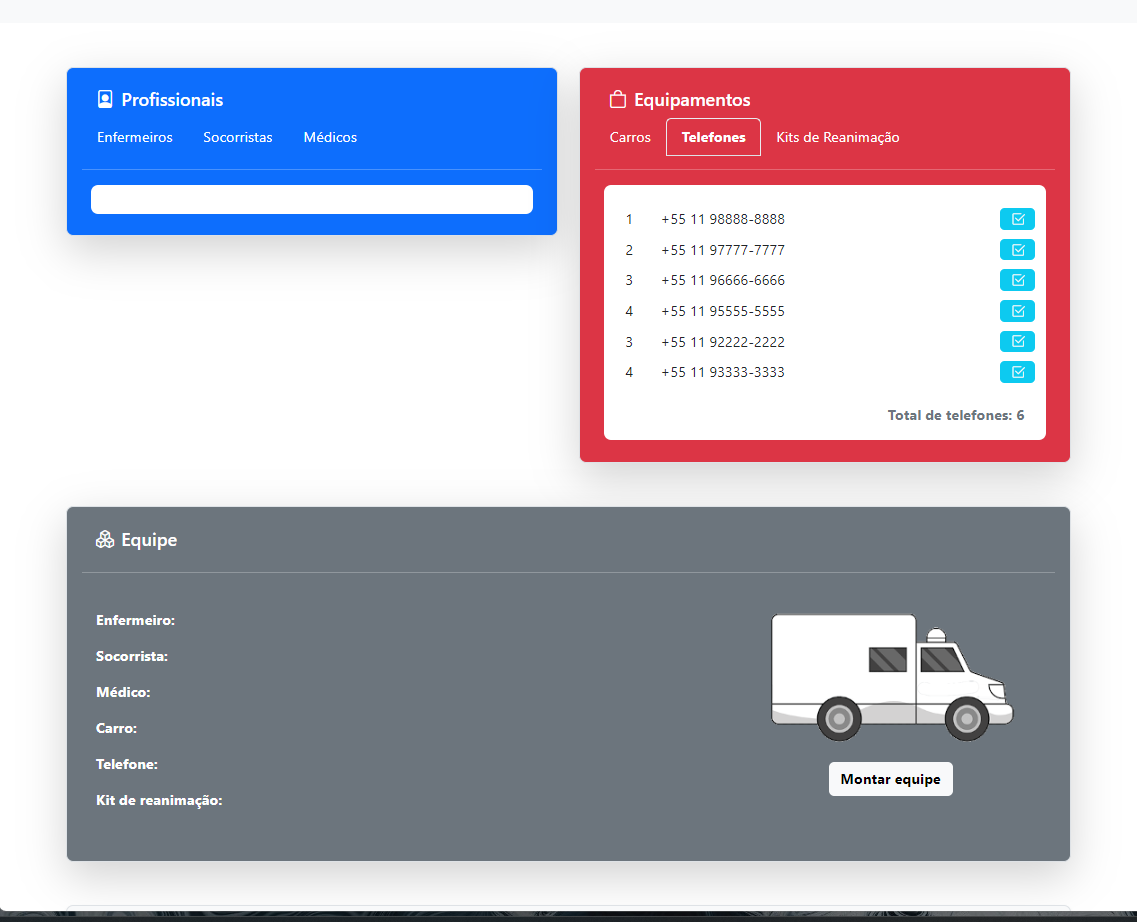Click the group icon beside Equipe title
Viewport: 1137px width, 922px height.
coord(104,538)
